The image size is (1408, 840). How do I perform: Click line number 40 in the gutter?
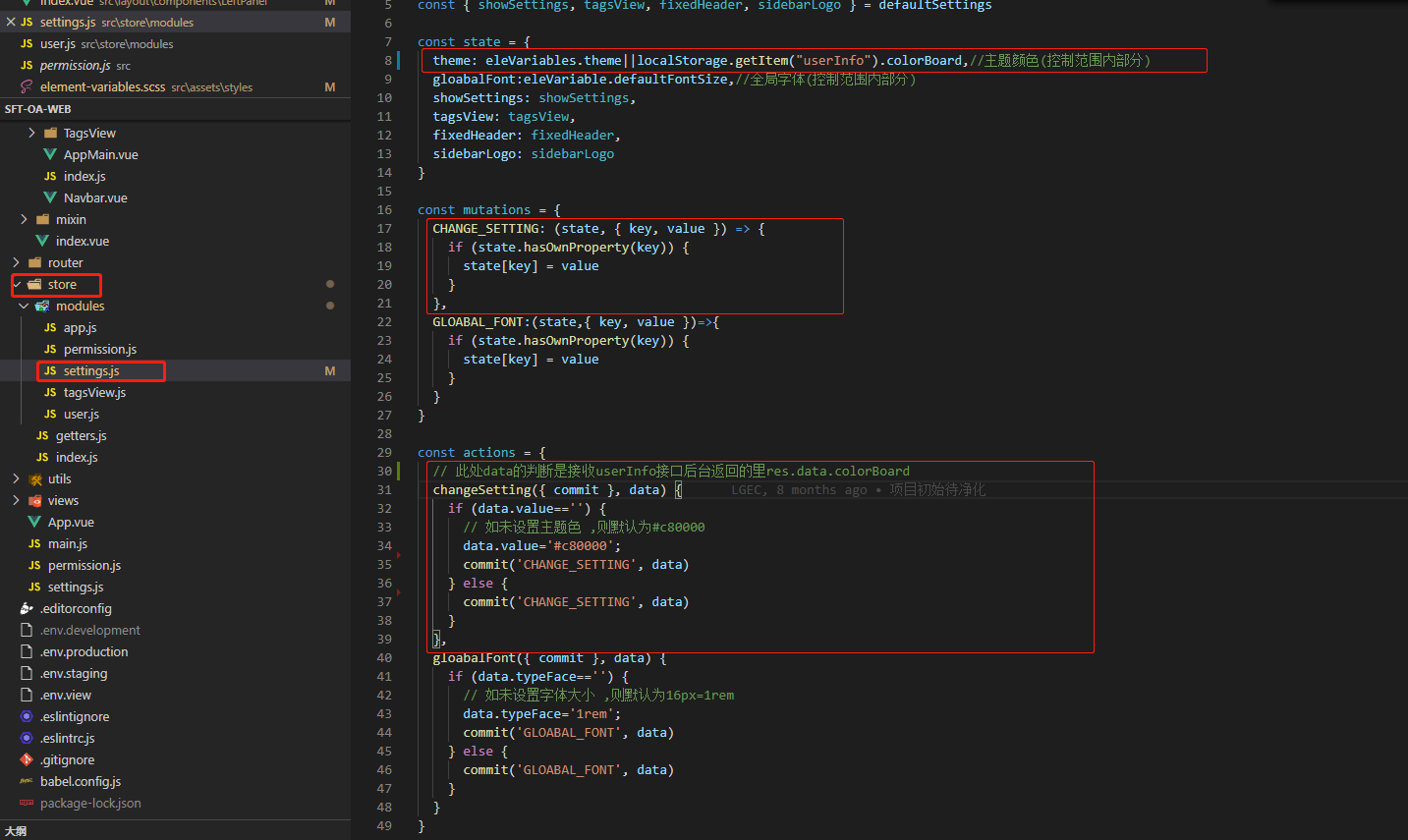click(x=384, y=657)
